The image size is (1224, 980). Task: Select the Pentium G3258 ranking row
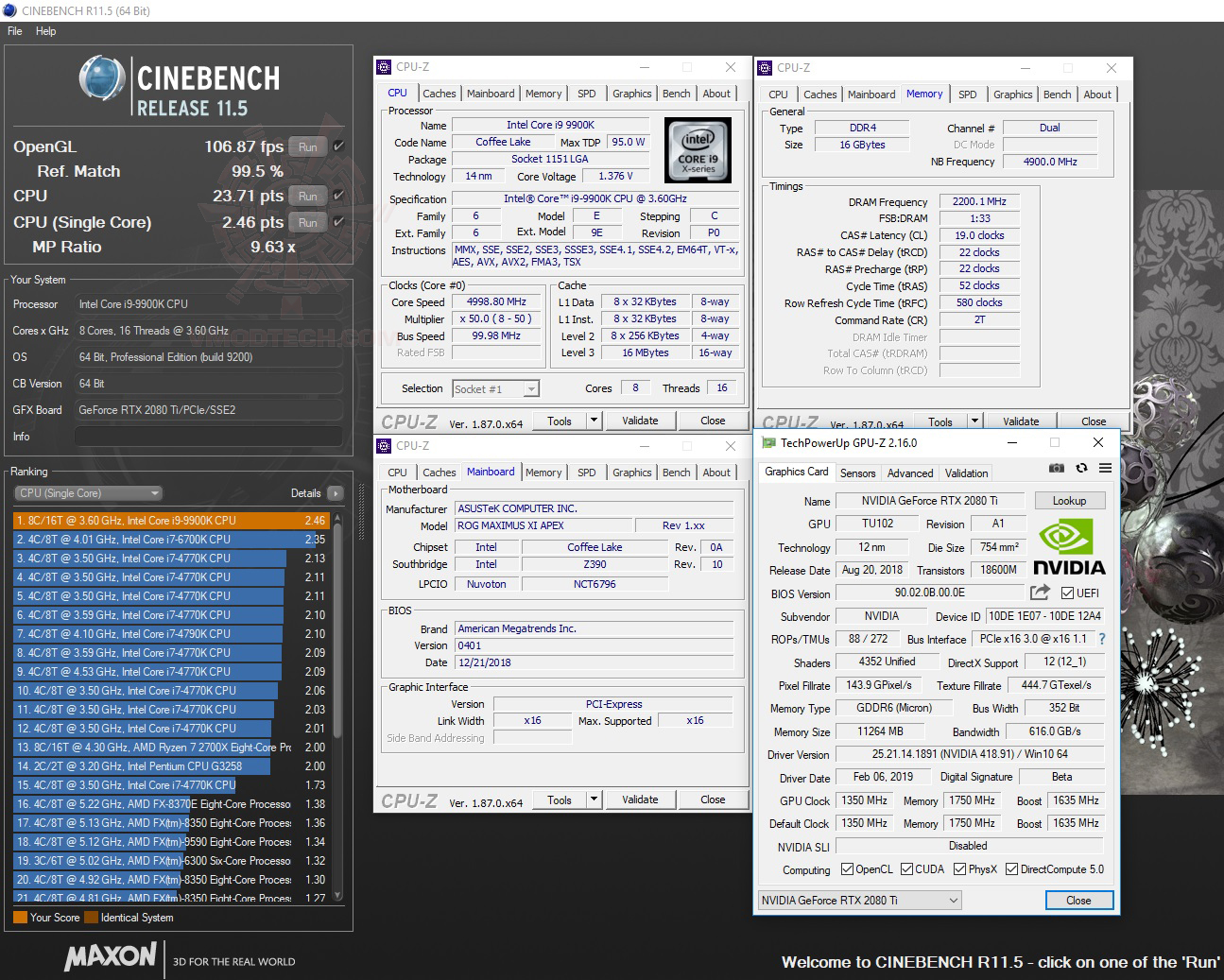[171, 766]
